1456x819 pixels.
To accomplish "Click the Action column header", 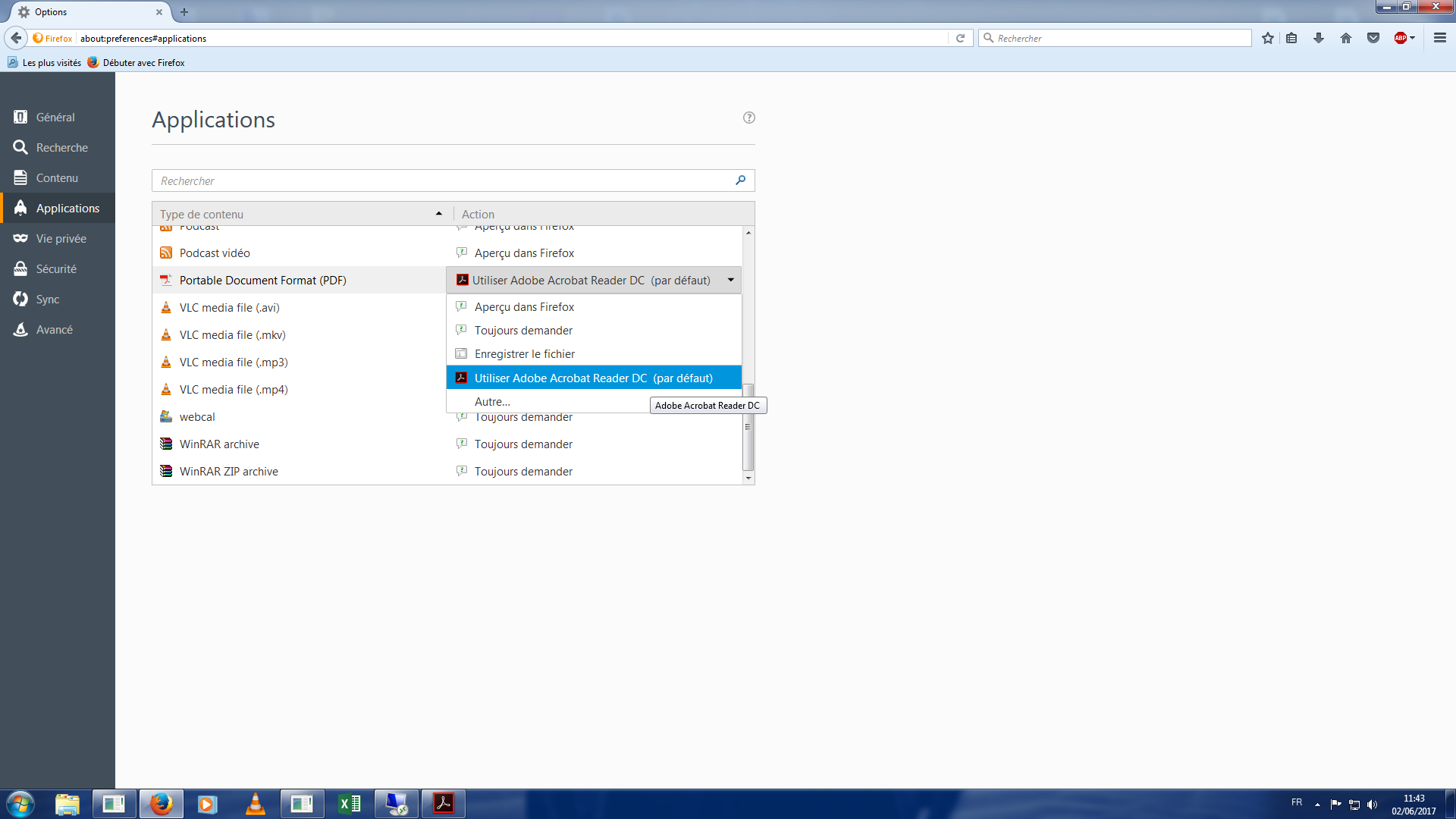I will tap(604, 214).
